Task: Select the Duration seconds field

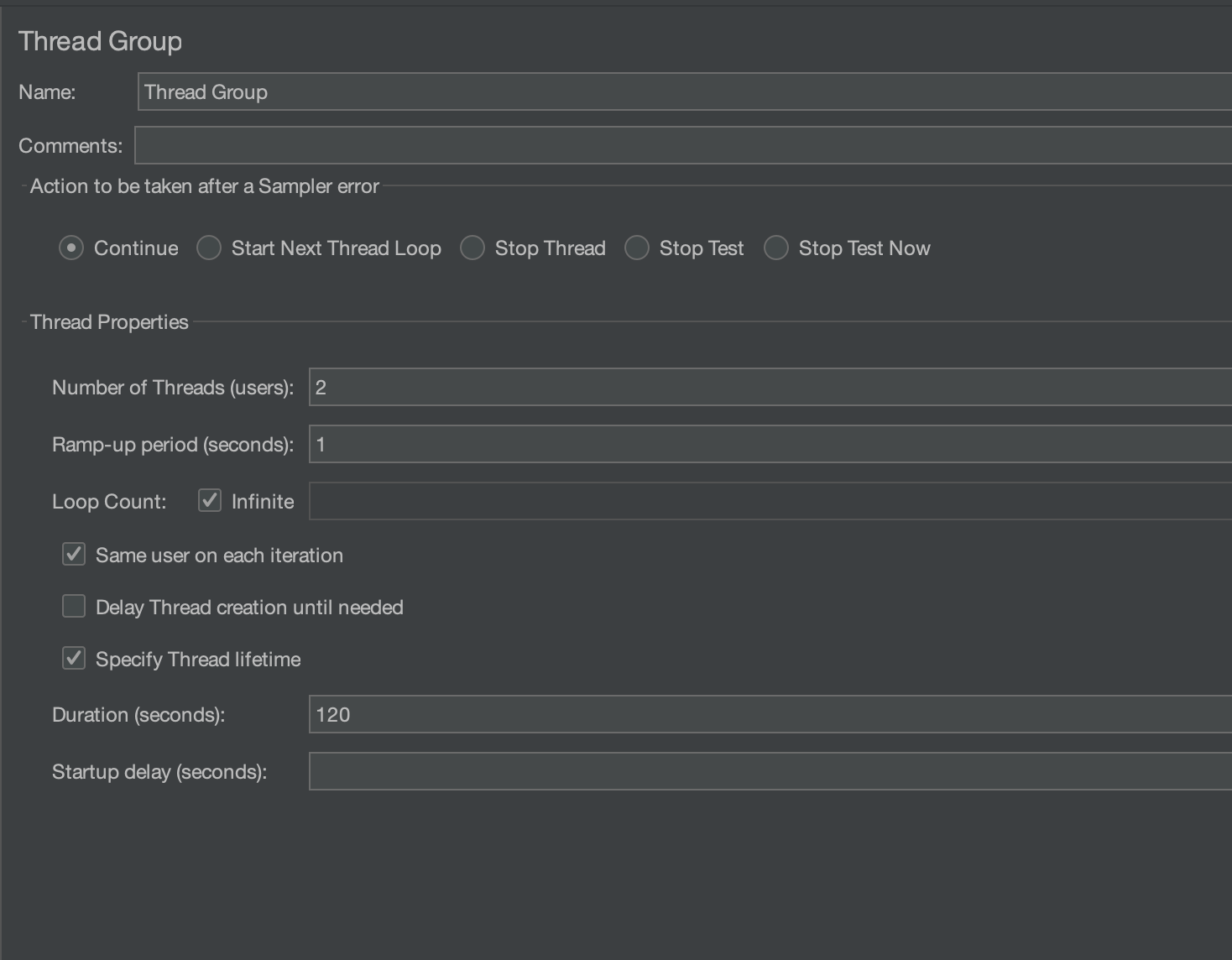Action: [587, 714]
